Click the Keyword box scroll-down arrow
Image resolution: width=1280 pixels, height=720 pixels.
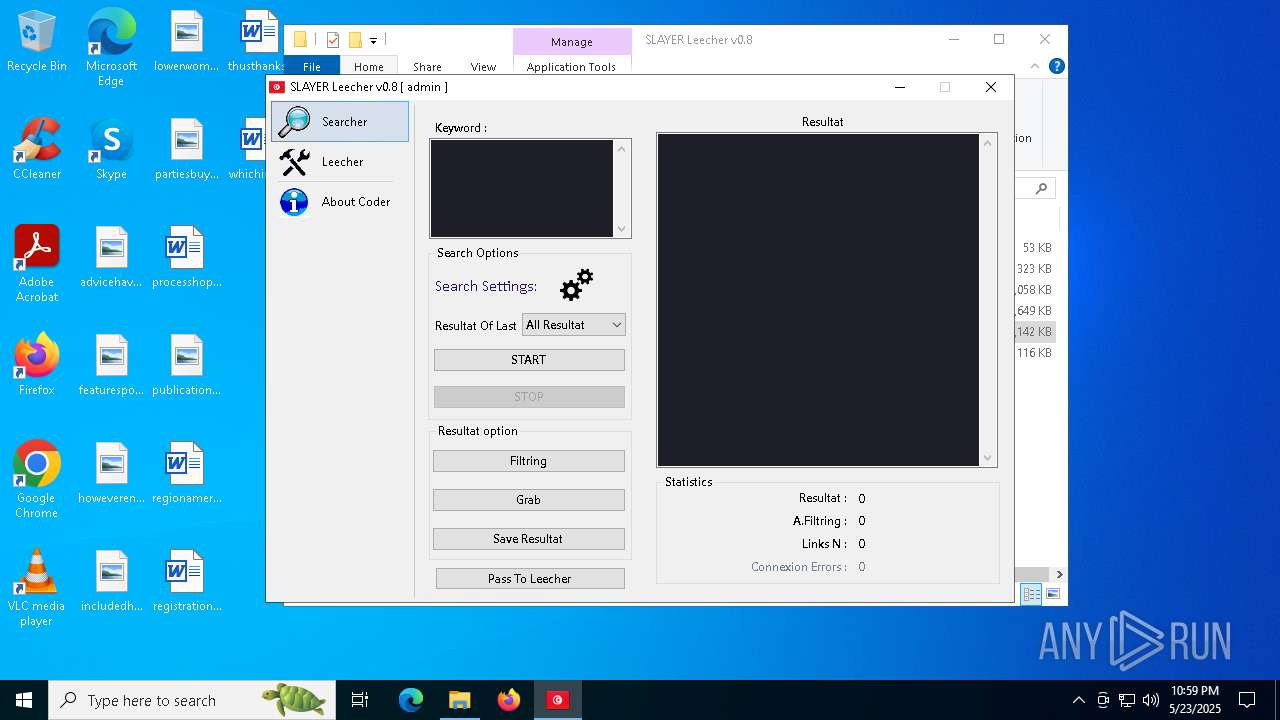(622, 229)
